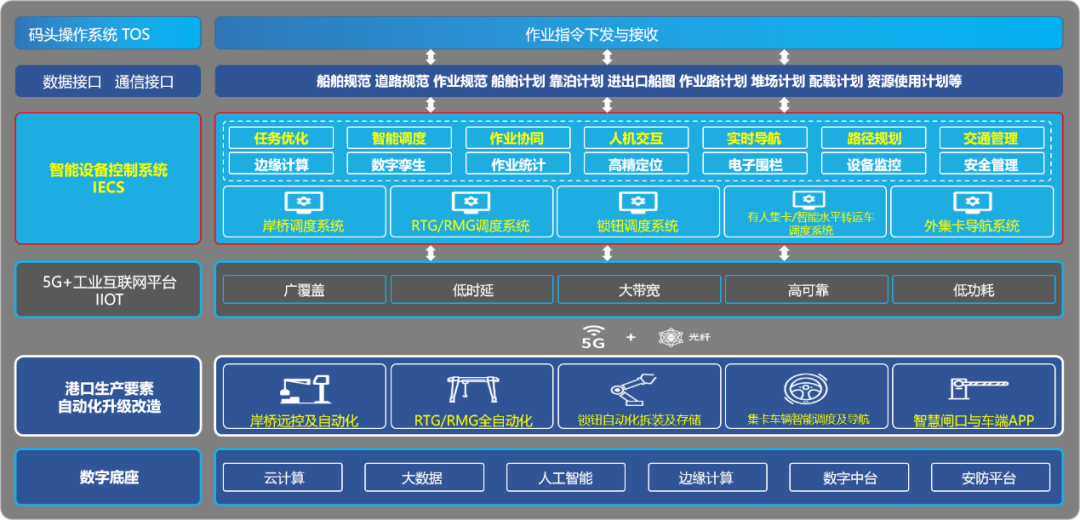Click the 设备监控 box
The height and width of the screenshot is (520, 1080).
pyautogui.click(x=873, y=163)
